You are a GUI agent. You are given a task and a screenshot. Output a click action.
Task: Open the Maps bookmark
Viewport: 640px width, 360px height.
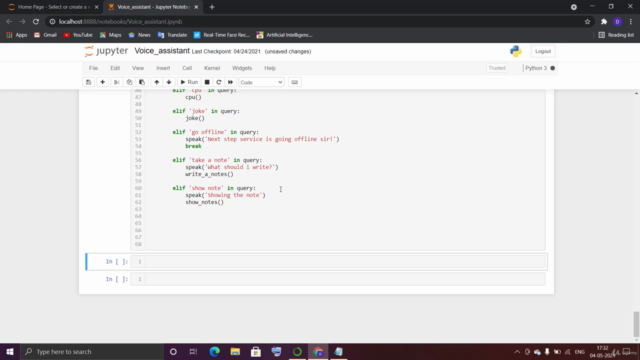(111, 35)
